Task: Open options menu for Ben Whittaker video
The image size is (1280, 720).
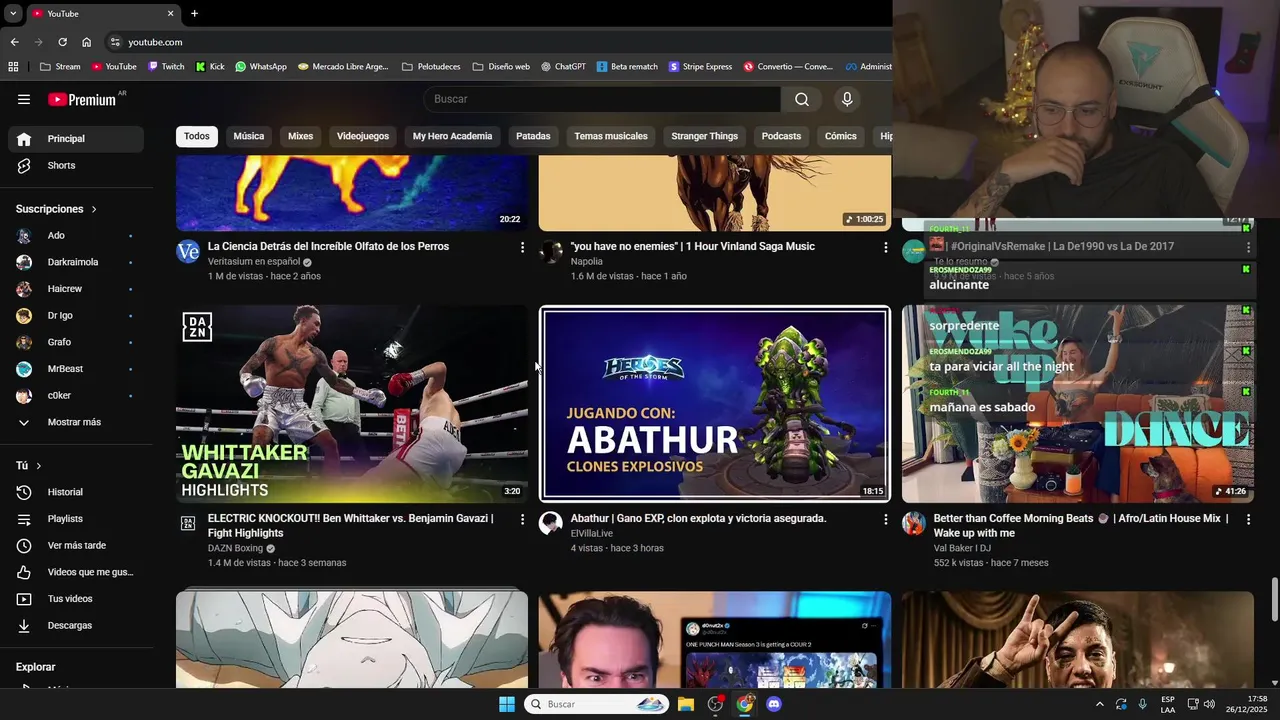Action: point(522,519)
